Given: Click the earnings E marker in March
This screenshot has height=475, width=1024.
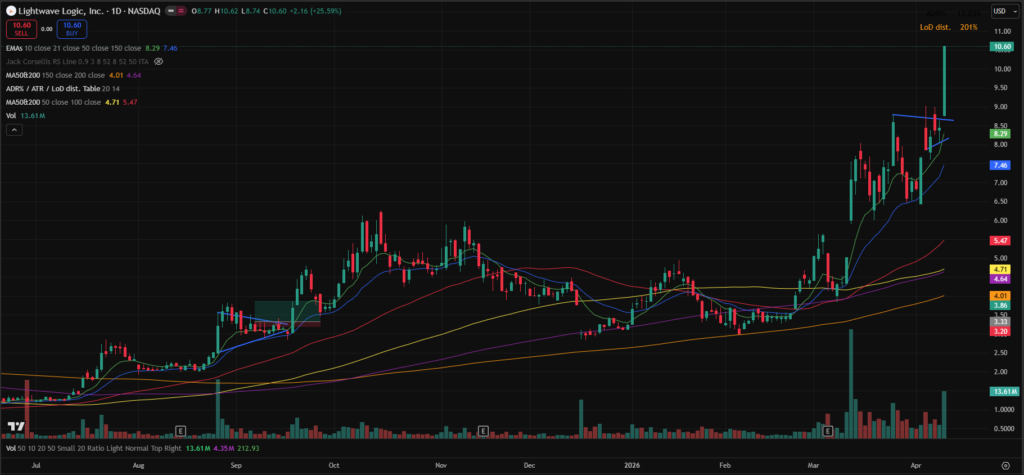Looking at the screenshot, I should coord(828,430).
